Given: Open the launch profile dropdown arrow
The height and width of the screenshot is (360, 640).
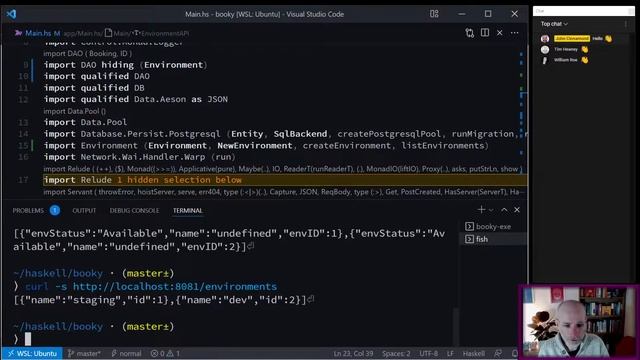Looking at the screenshot, I should [x=491, y=210].
